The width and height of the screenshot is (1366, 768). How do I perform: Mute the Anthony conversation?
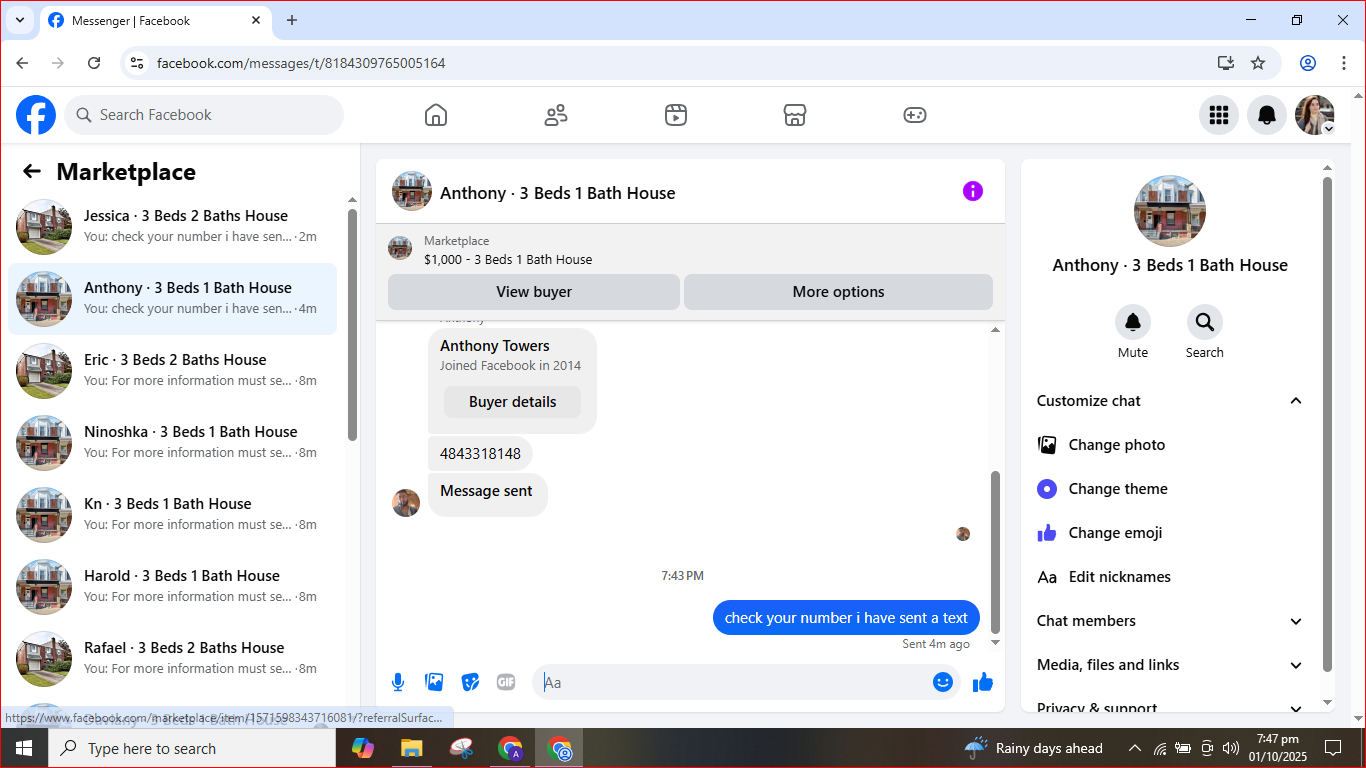pyautogui.click(x=1133, y=322)
